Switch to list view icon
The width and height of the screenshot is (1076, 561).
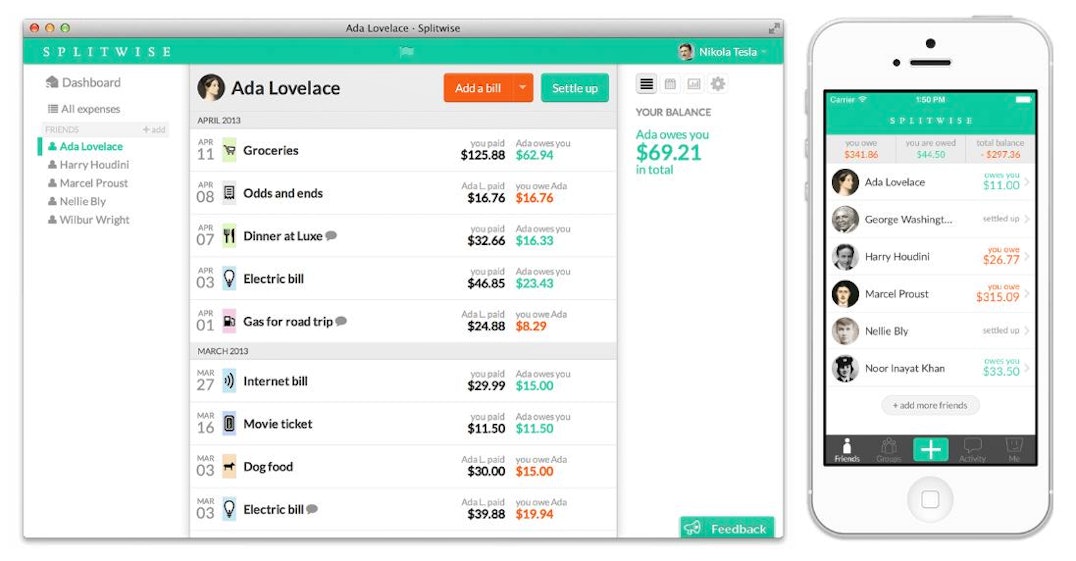tap(646, 84)
